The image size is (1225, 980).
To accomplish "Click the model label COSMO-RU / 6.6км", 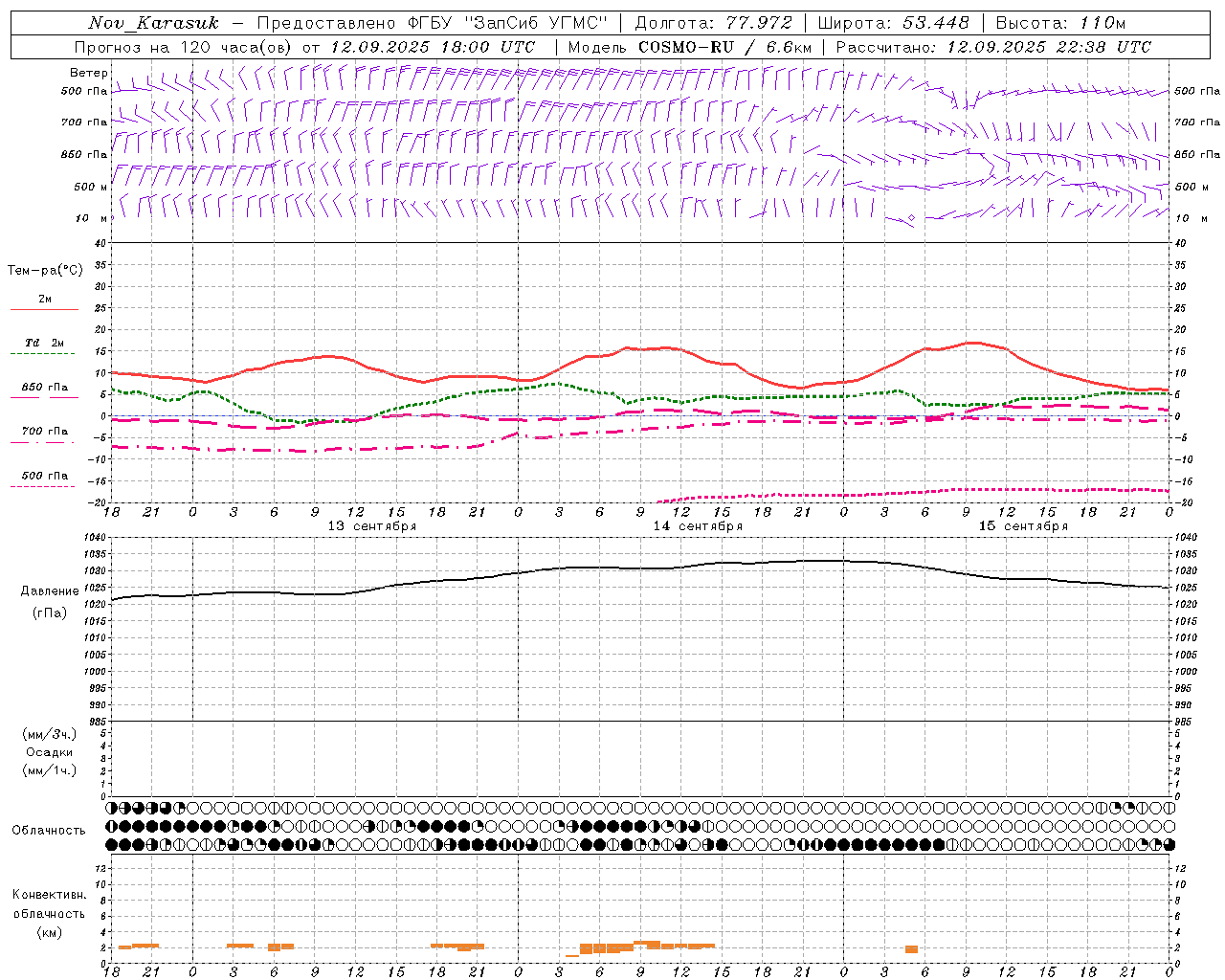I will click(724, 47).
